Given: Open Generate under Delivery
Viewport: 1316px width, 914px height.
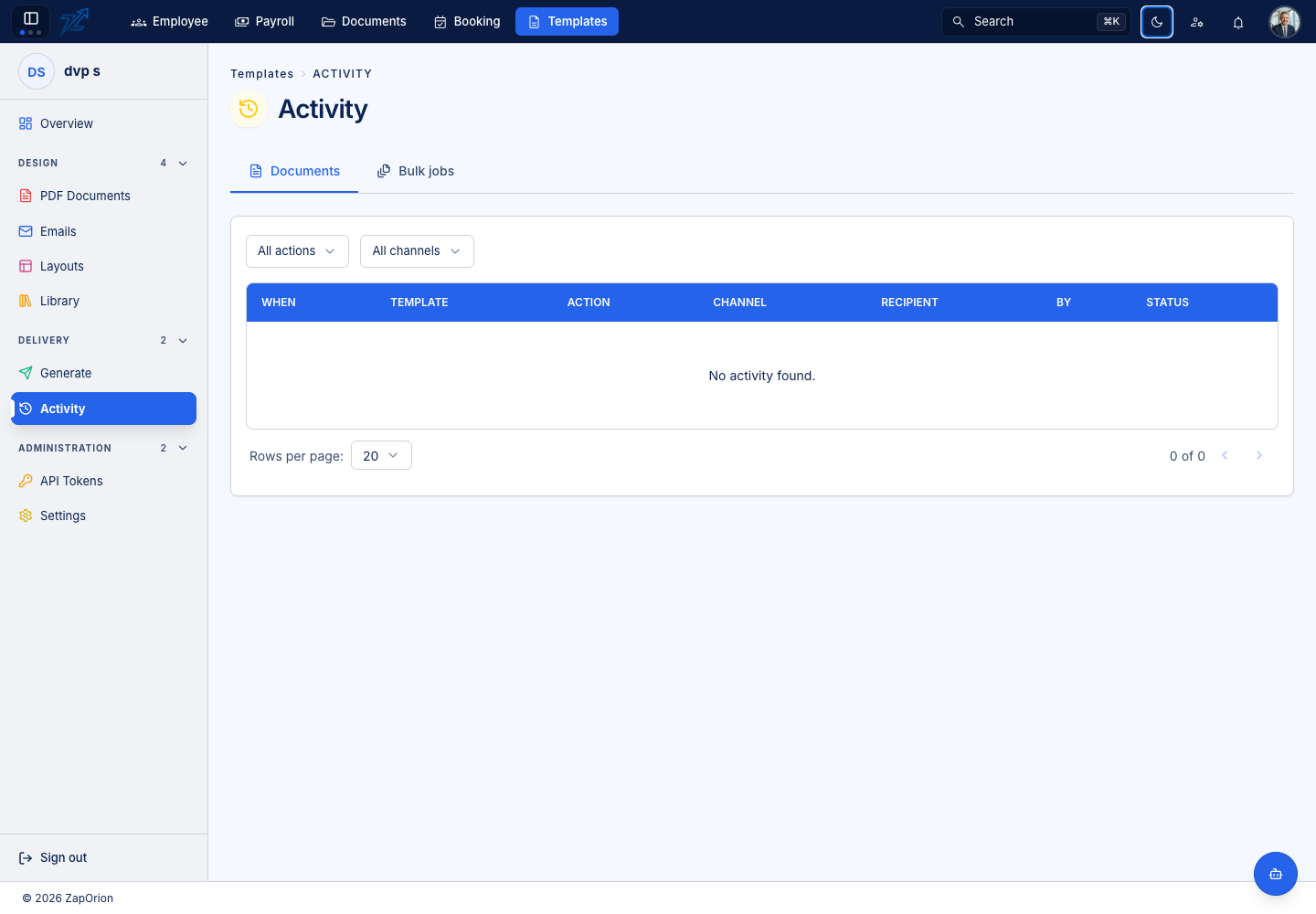Looking at the screenshot, I should point(103,373).
